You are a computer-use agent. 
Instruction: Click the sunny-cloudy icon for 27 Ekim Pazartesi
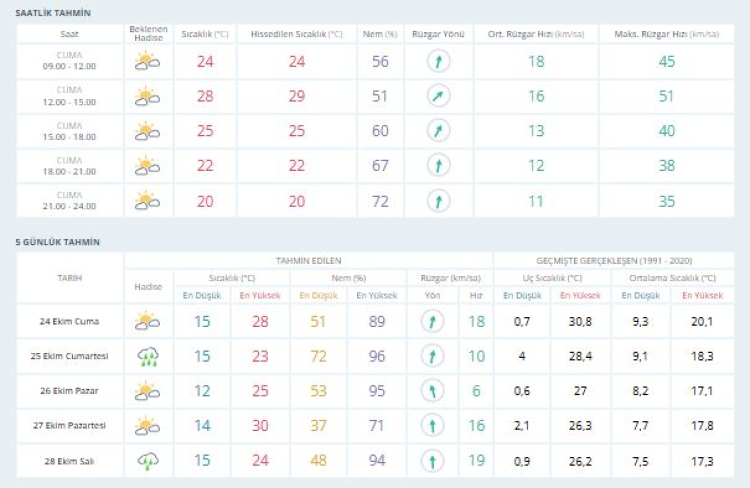pos(148,426)
